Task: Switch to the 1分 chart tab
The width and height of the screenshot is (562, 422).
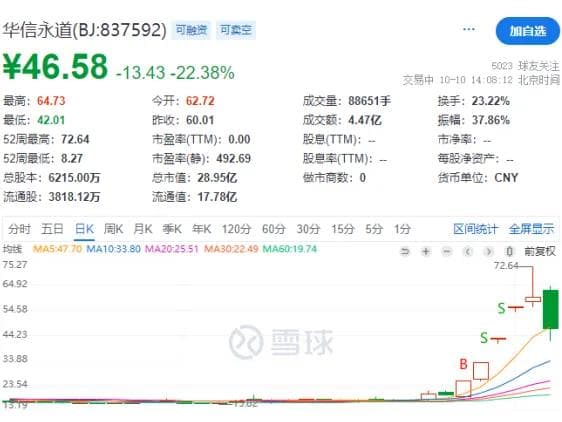Action: (402, 229)
